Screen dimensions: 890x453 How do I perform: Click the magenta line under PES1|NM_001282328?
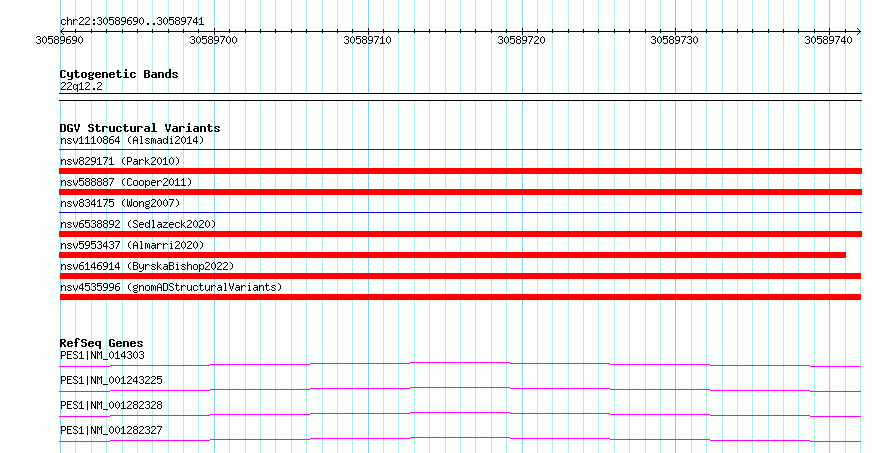[x=460, y=413]
